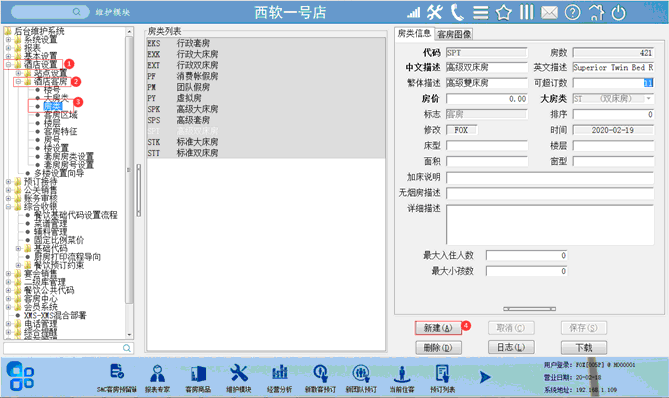
Task: Click the three vertical bars icon
Action: point(526,12)
